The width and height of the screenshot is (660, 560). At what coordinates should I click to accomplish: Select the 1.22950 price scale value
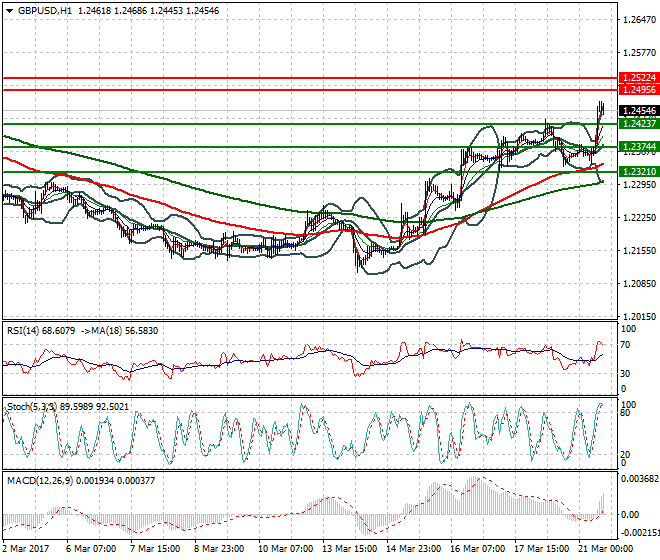click(x=639, y=184)
